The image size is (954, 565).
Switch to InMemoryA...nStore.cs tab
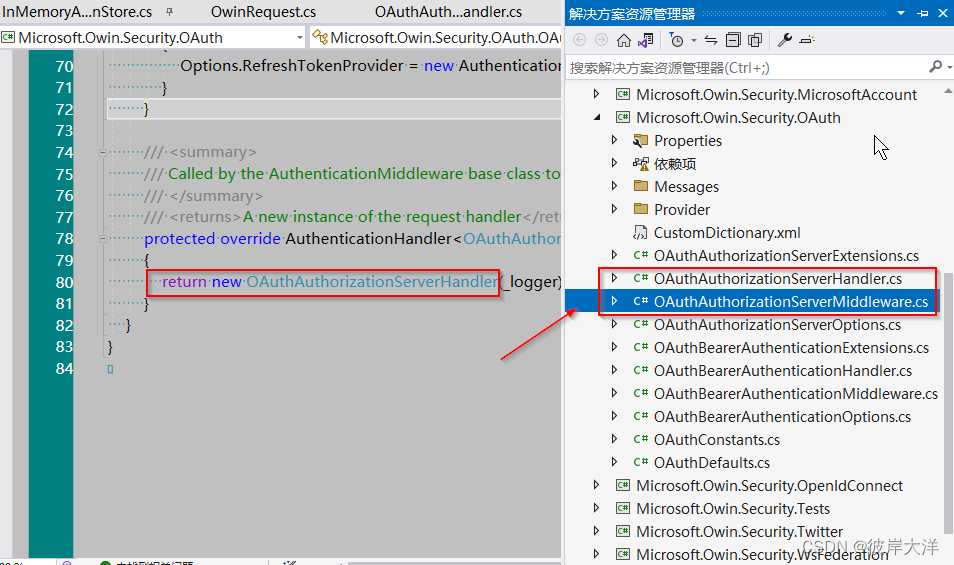pyautogui.click(x=77, y=12)
